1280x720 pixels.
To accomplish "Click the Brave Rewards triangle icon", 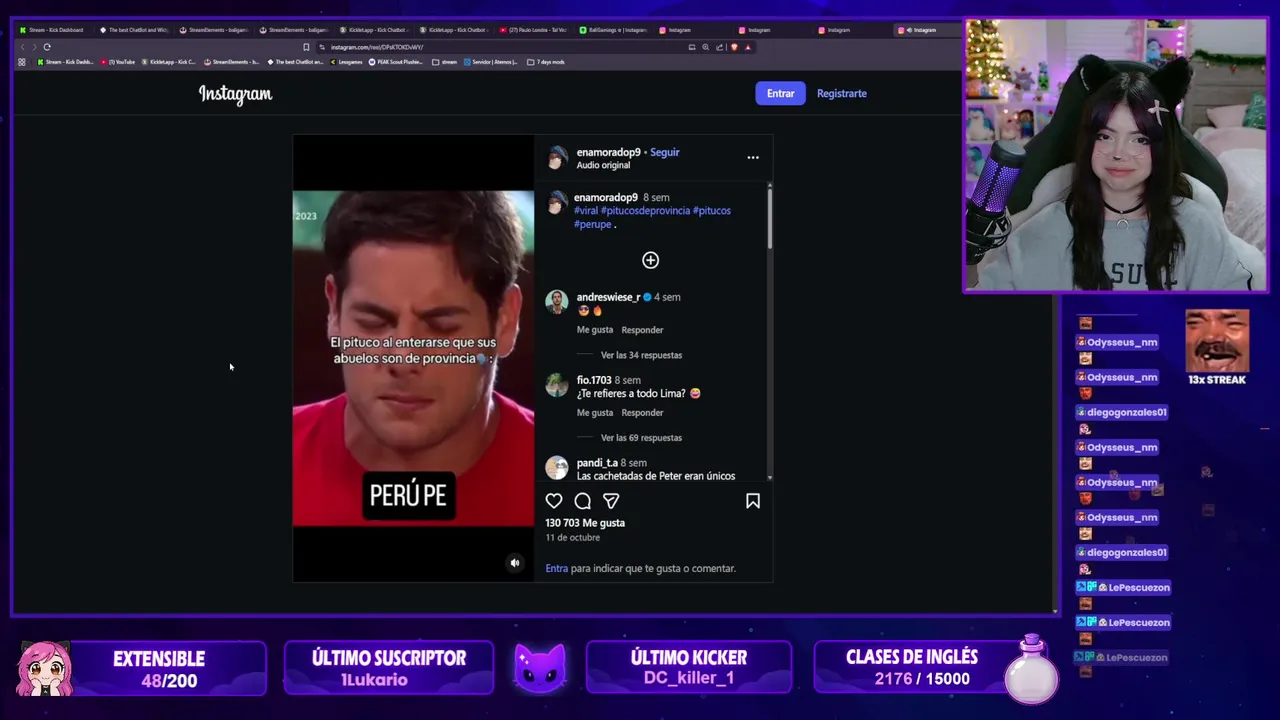I will [x=748, y=47].
